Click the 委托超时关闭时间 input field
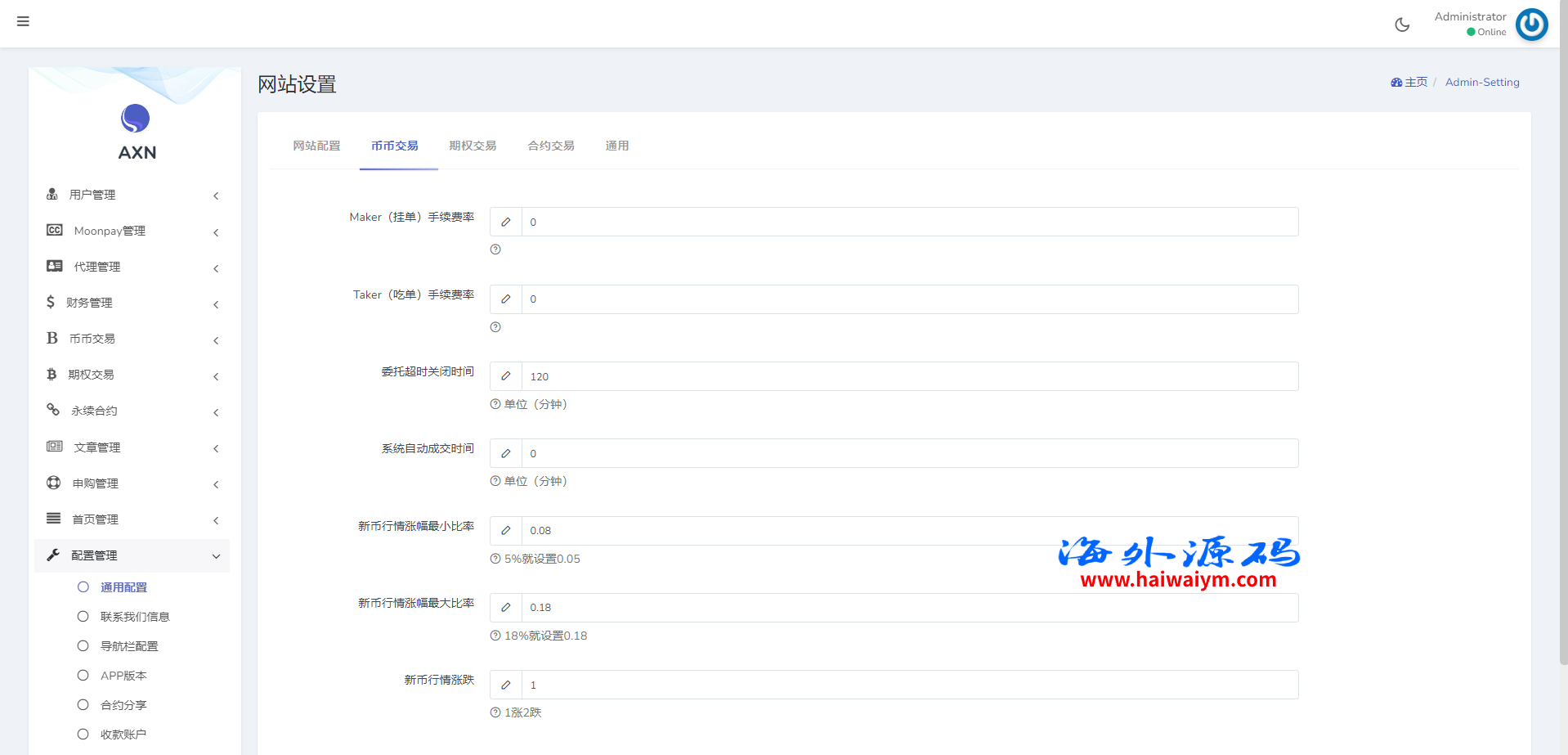 [909, 377]
